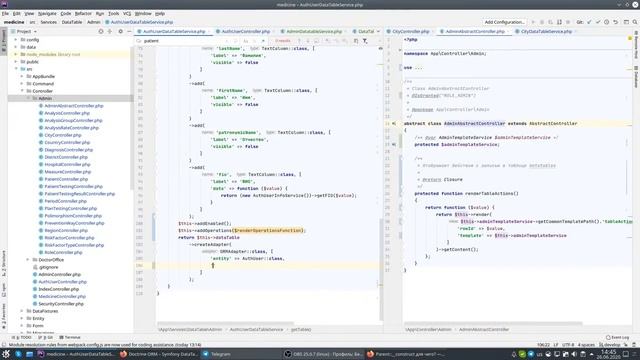Open Search Everywhere magnifier icon
Screen dimensions: 640x360
point(635,22)
